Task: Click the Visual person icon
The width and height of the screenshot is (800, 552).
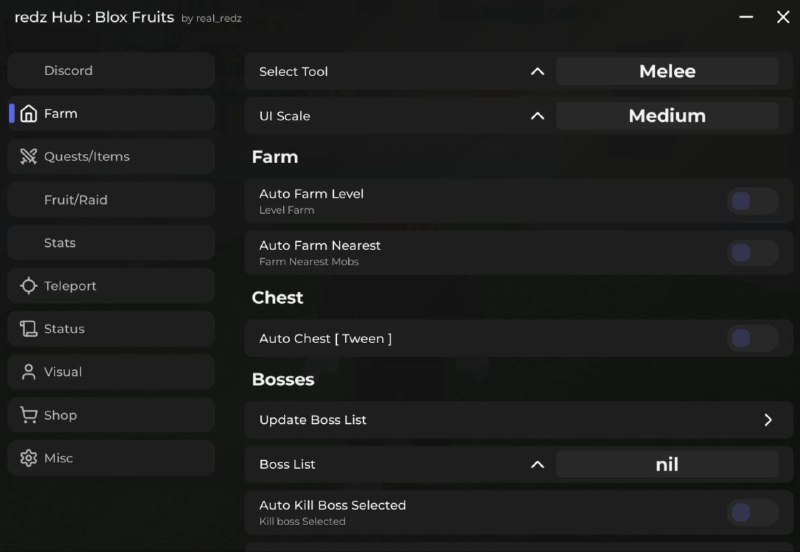Action: (28, 372)
